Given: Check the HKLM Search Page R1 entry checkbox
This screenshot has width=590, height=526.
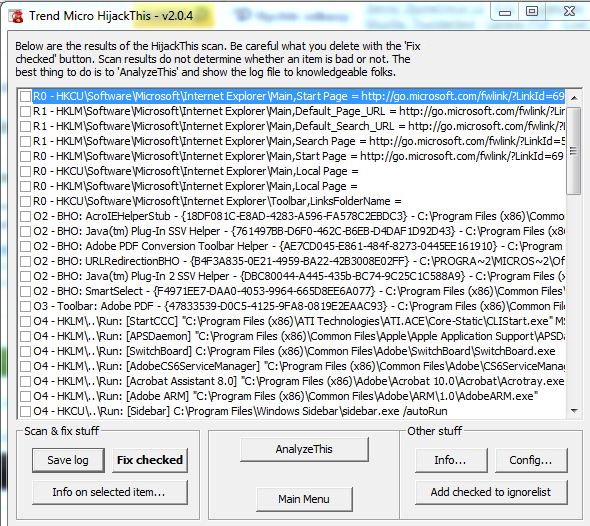Looking at the screenshot, I should tap(25, 141).
